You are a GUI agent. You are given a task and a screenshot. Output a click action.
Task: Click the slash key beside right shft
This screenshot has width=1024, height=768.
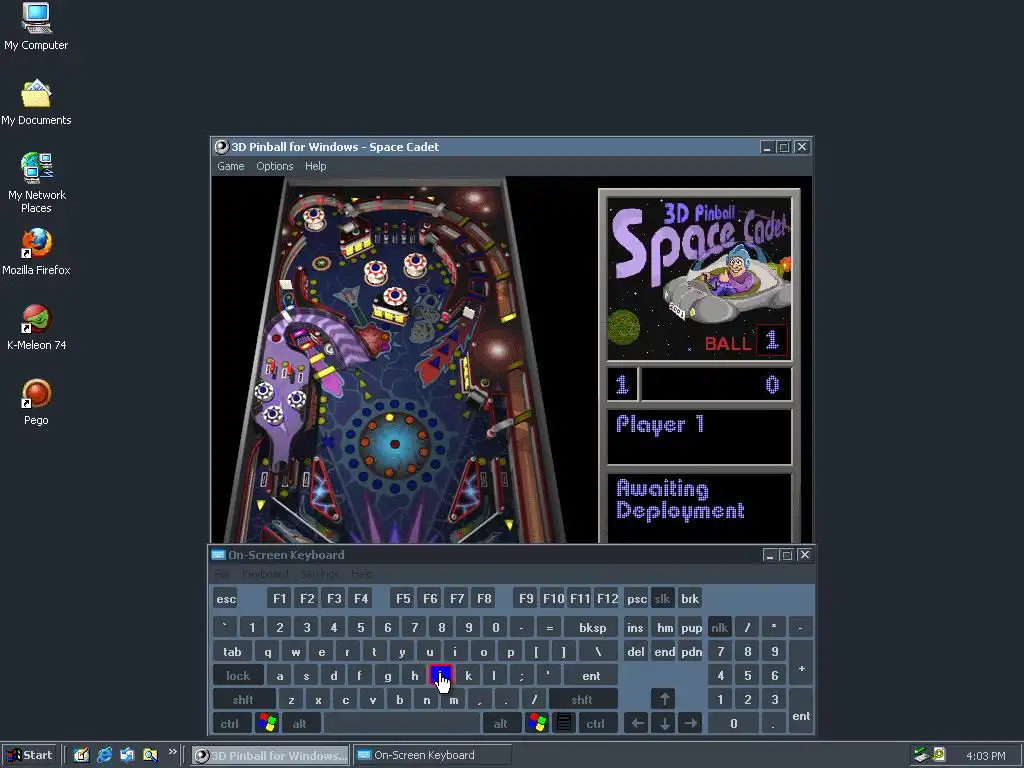pos(534,699)
